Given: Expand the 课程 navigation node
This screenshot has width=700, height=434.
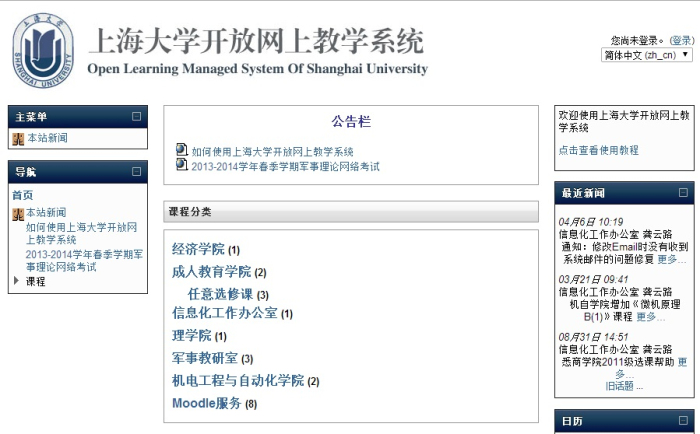Looking at the screenshot, I should coord(17,280).
